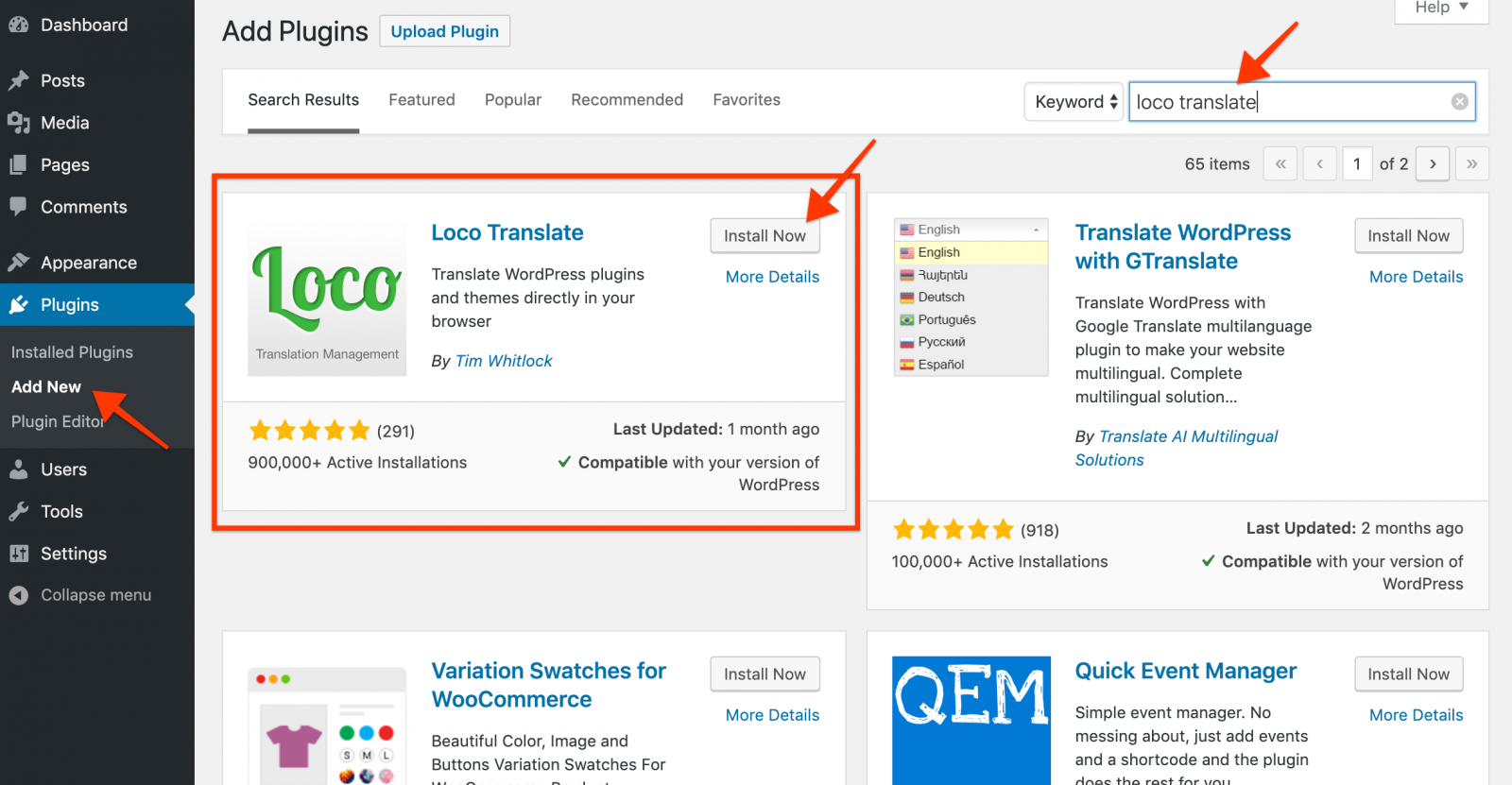Click the Appearance paintbrush icon

point(19,263)
